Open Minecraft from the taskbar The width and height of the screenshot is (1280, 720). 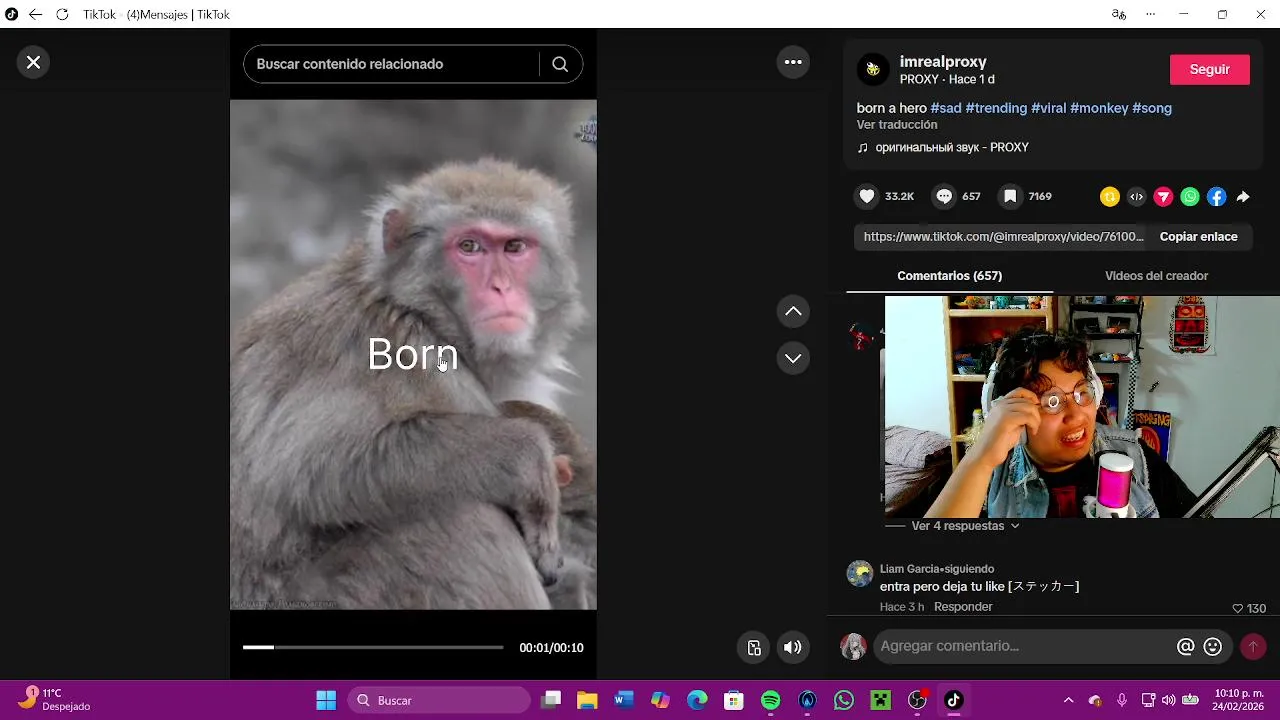click(880, 700)
